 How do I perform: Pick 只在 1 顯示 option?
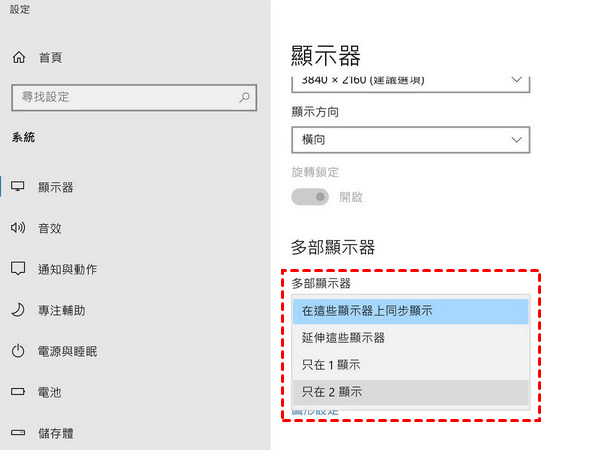[x=410, y=365]
